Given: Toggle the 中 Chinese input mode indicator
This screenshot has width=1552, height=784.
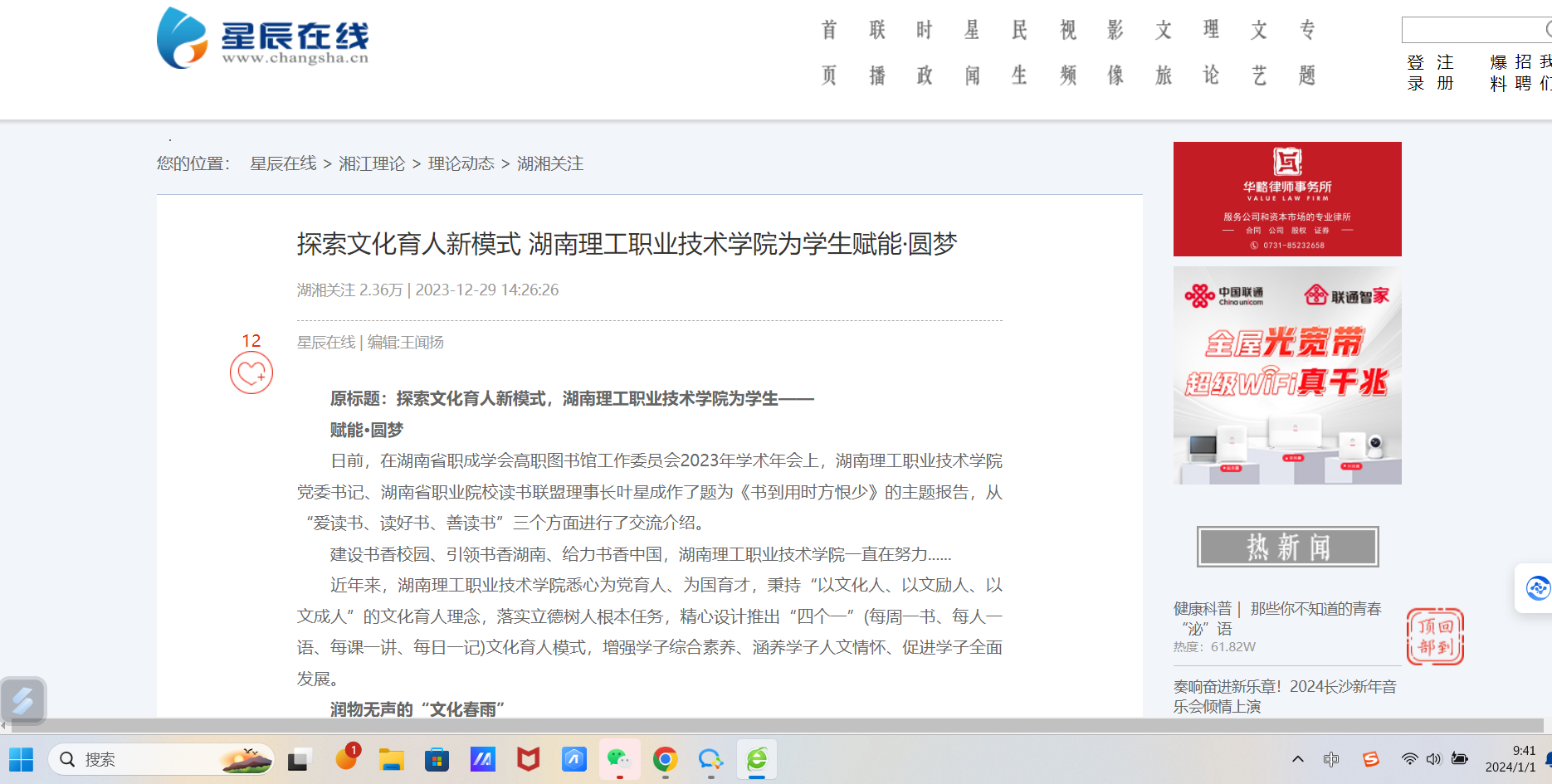Looking at the screenshot, I should click(1331, 759).
